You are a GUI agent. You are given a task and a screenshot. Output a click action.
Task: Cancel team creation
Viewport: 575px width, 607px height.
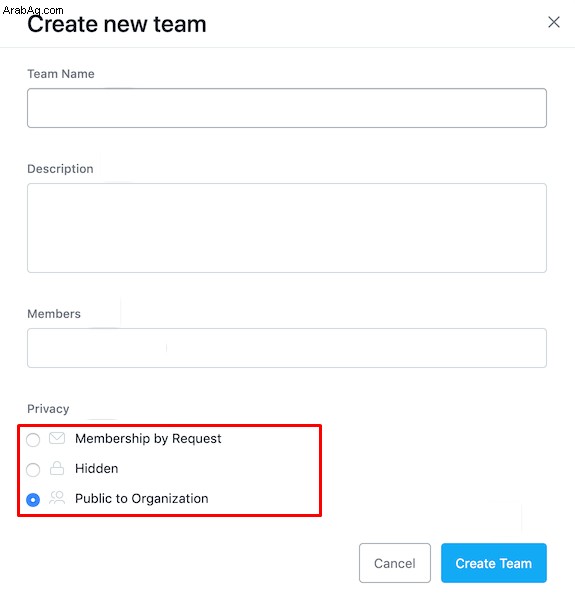(x=395, y=563)
